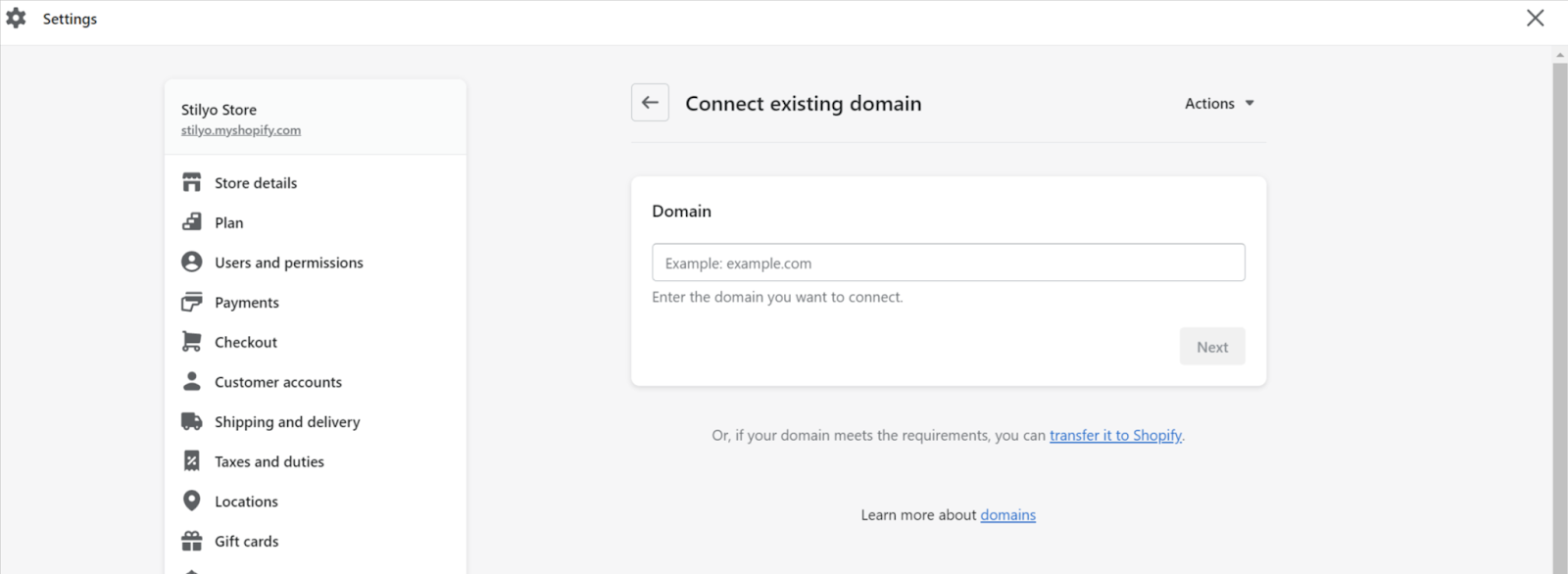Click the Gift cards gift icon
This screenshot has height=574, width=1568.
pos(192,541)
